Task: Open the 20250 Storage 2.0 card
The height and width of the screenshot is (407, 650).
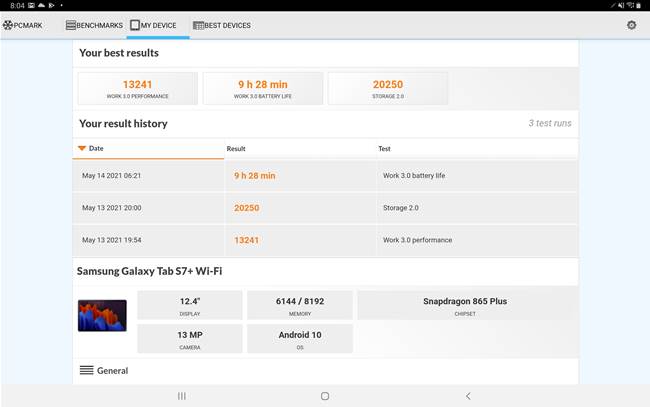Action: 388,88
